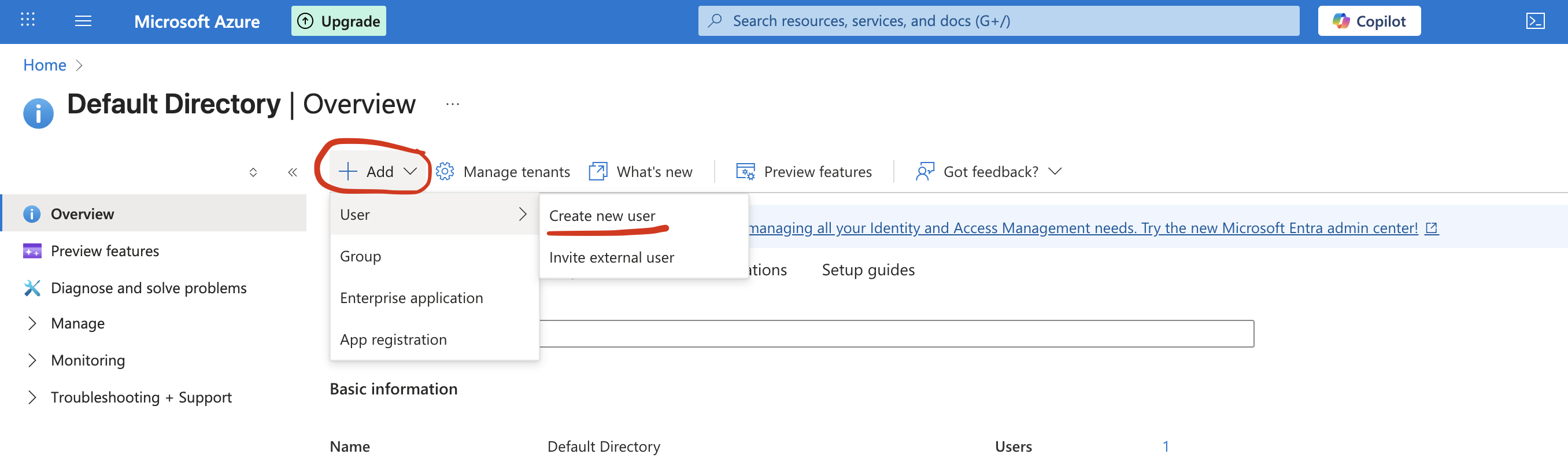Select Create new user from submenu
The image size is (1568, 465).
pos(602,216)
